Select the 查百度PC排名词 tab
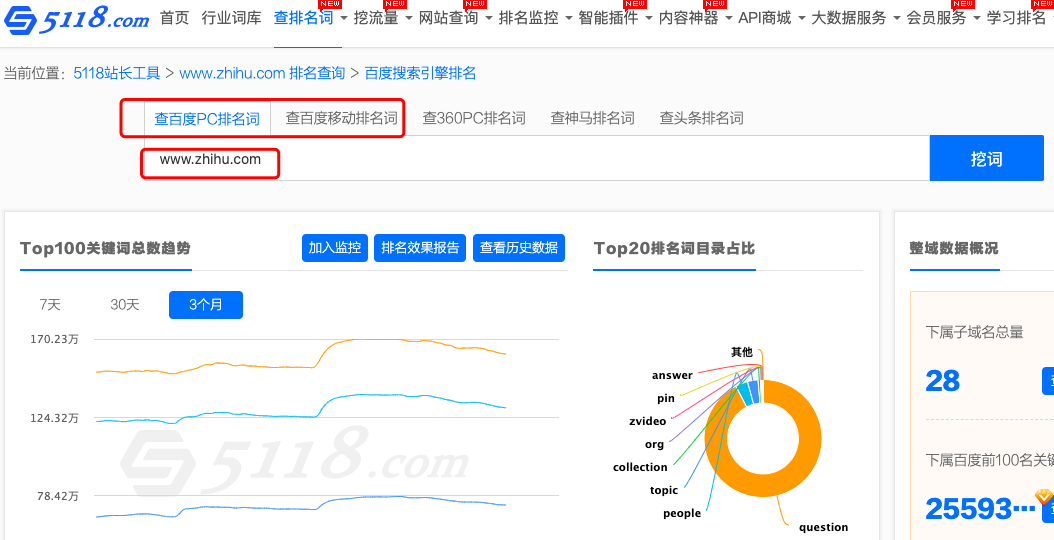 207,119
